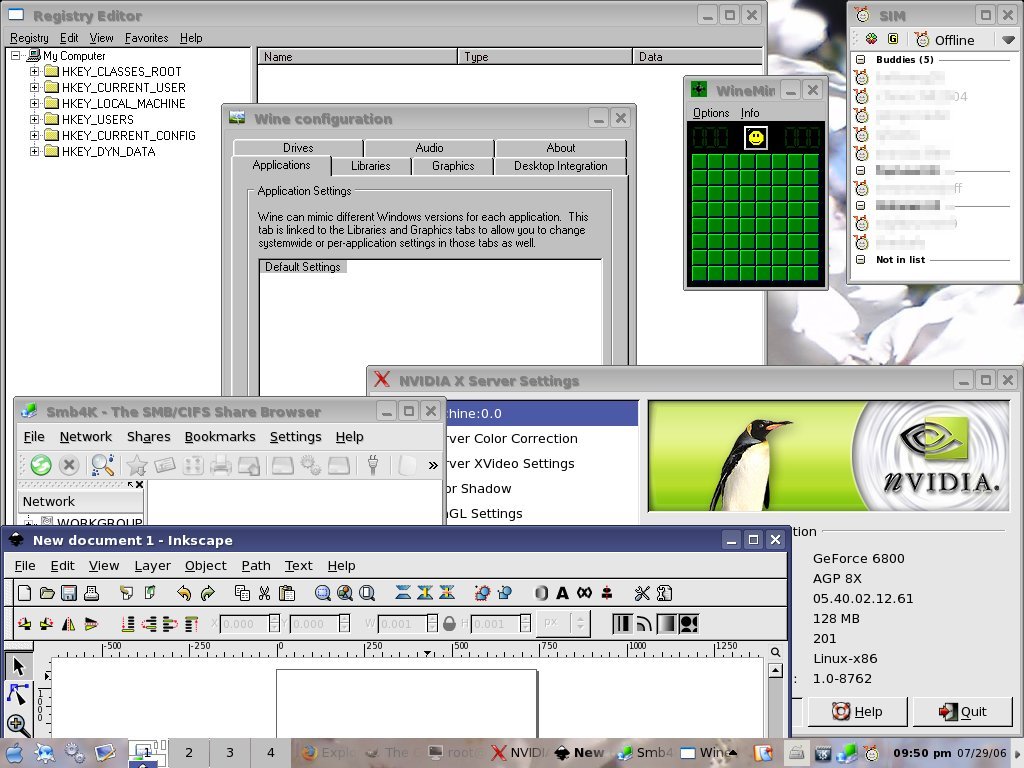Click the Zoom to page icon in Inkscape

(x=367, y=593)
